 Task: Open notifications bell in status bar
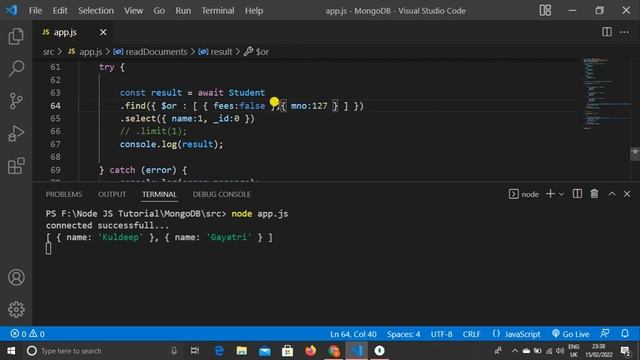pos(625,333)
